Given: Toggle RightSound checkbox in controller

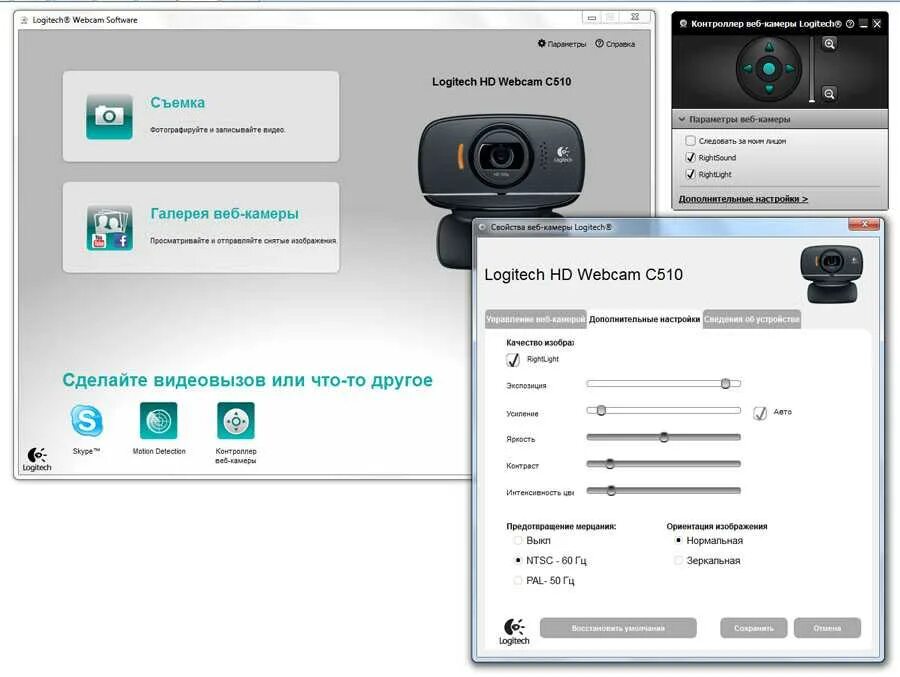Looking at the screenshot, I should click(x=690, y=157).
